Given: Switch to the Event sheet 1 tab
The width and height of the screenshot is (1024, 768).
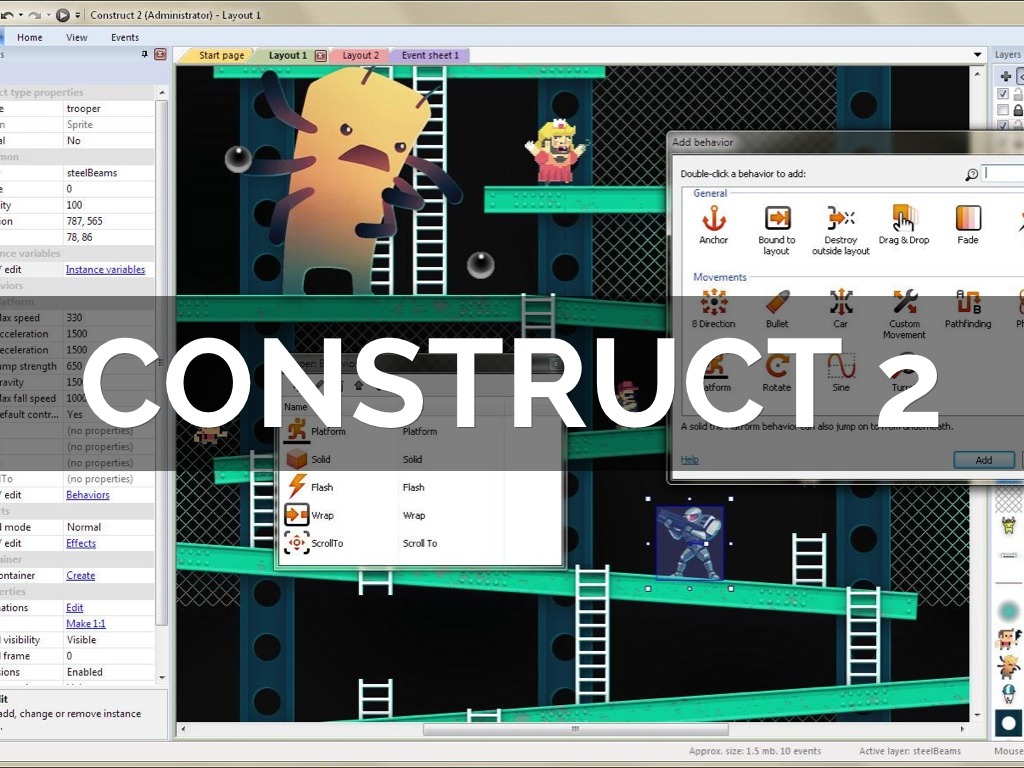Looking at the screenshot, I should (430, 56).
